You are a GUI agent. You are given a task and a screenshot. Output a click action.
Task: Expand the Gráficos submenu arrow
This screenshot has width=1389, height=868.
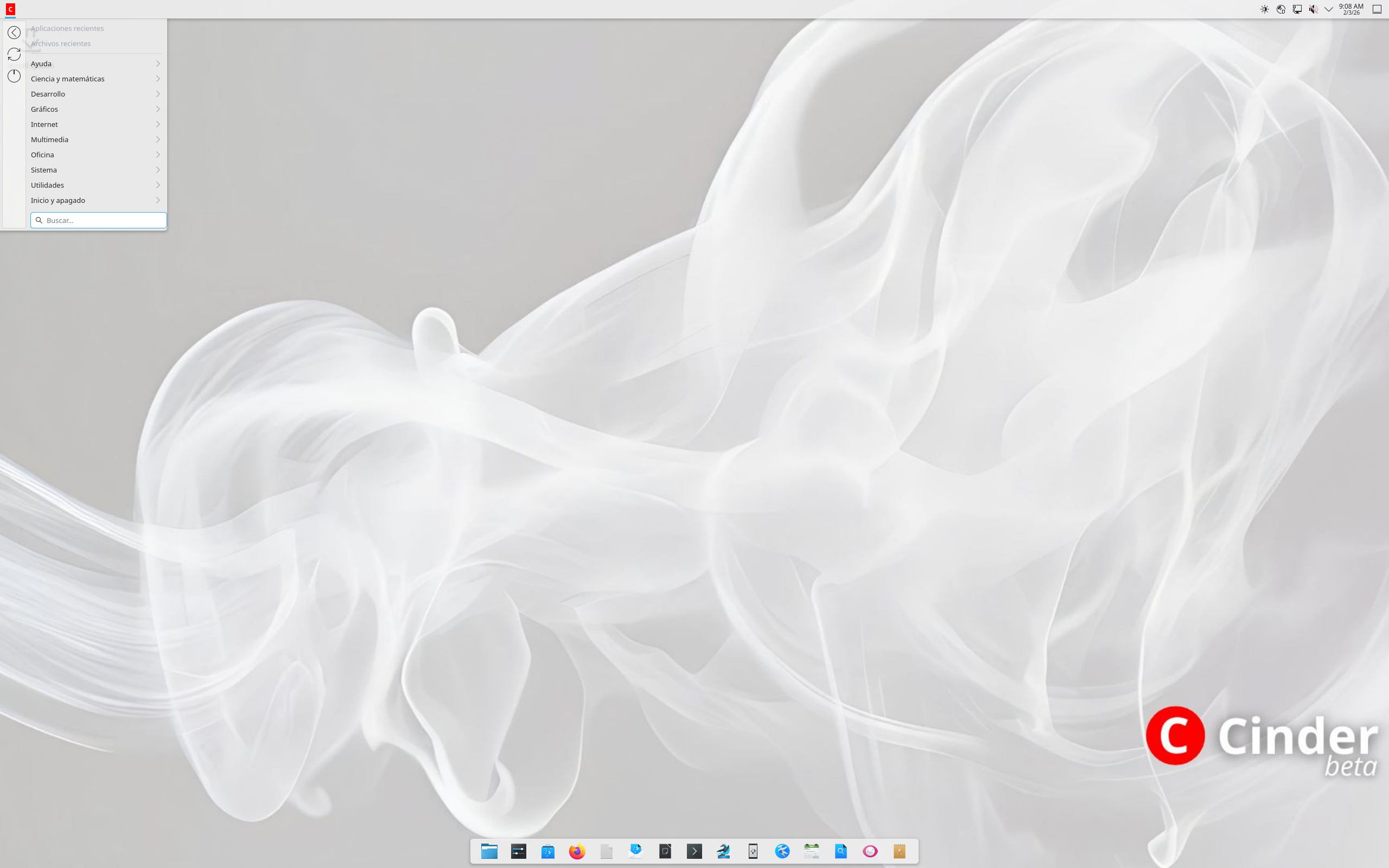(x=158, y=109)
